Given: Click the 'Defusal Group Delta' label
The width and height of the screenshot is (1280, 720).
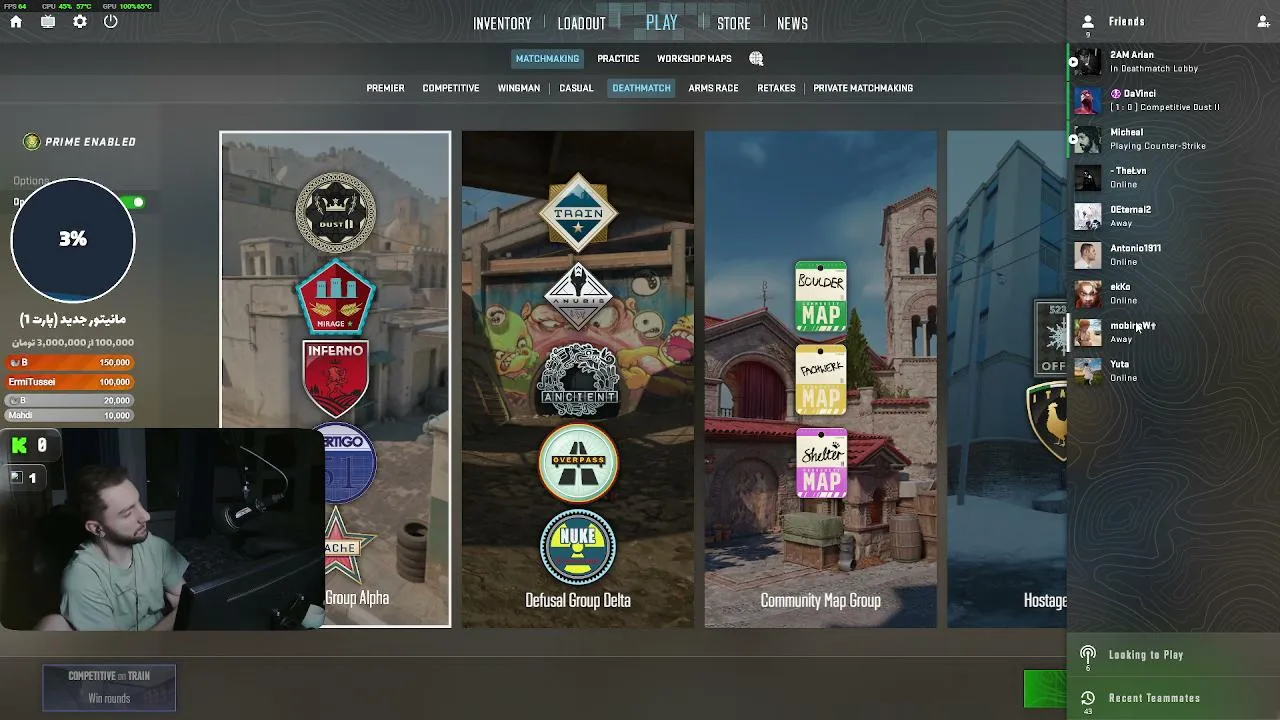Looking at the screenshot, I should click(x=578, y=600).
